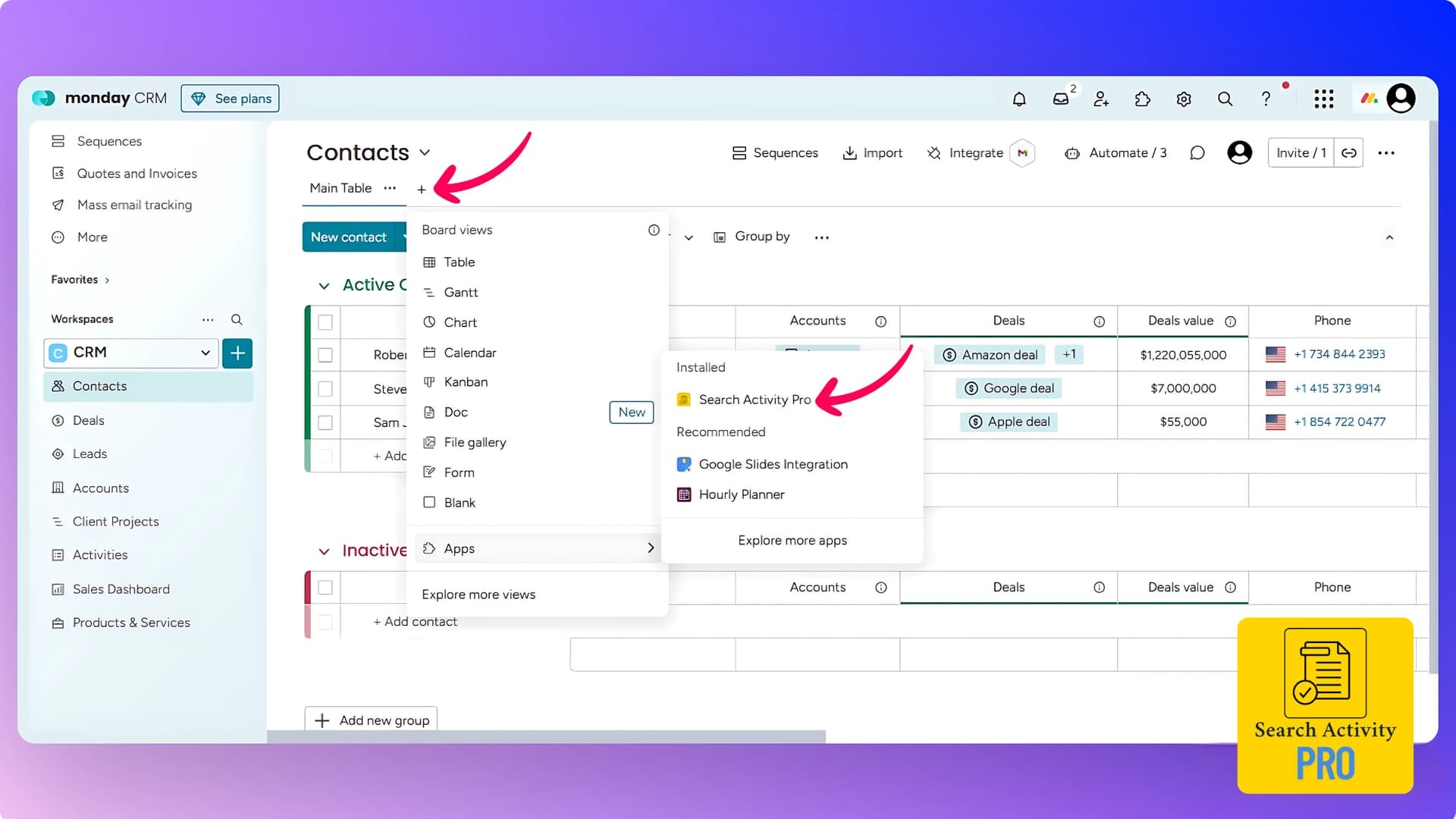Screen dimensions: 1456x819
Task: Open the Group by option
Action: point(752,237)
